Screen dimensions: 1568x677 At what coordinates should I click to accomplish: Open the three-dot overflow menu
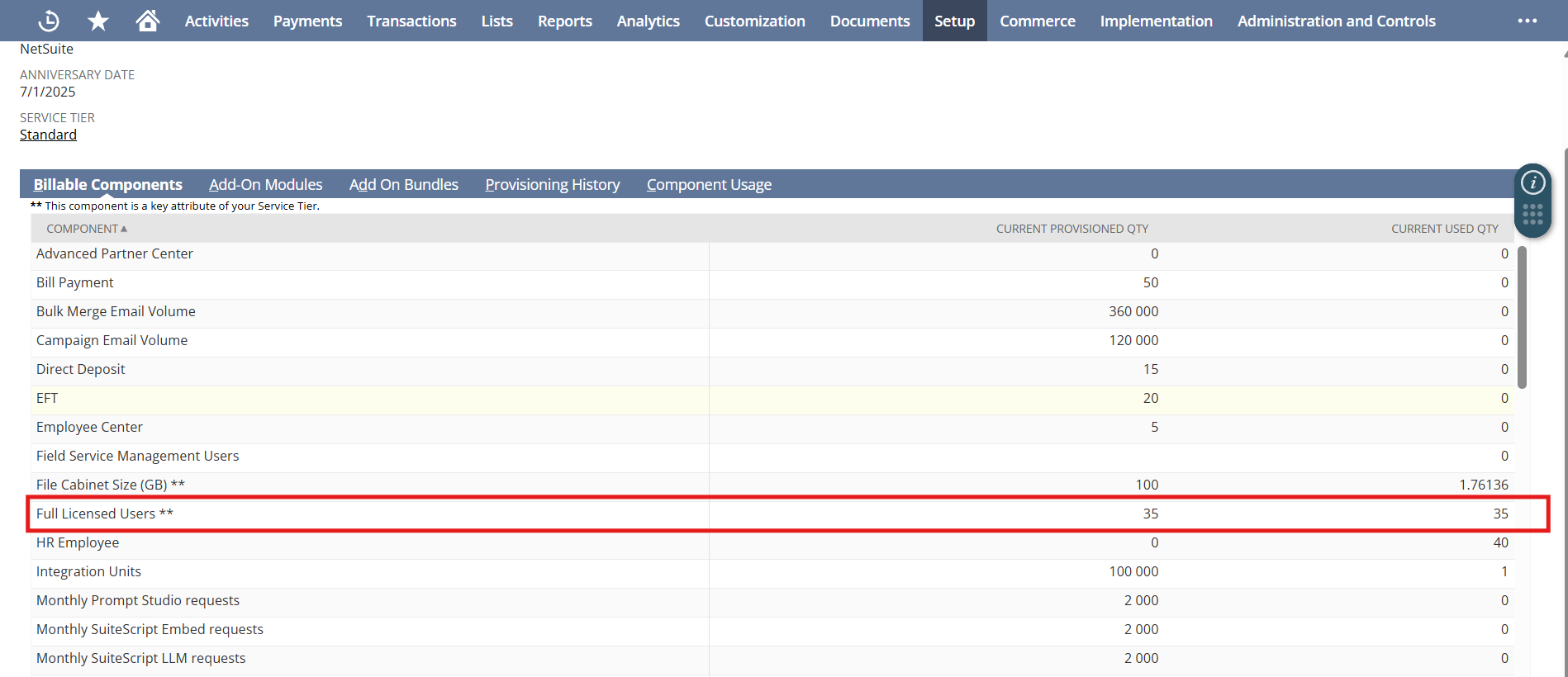coord(1527,21)
